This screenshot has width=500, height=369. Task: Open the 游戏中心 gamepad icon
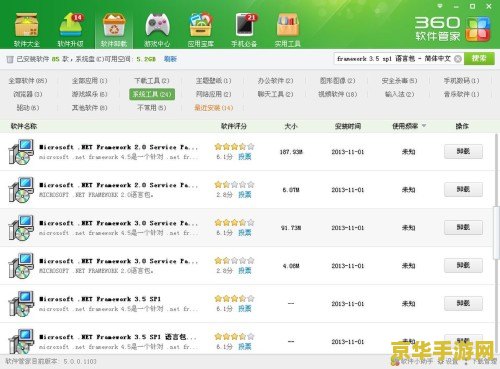(157, 29)
